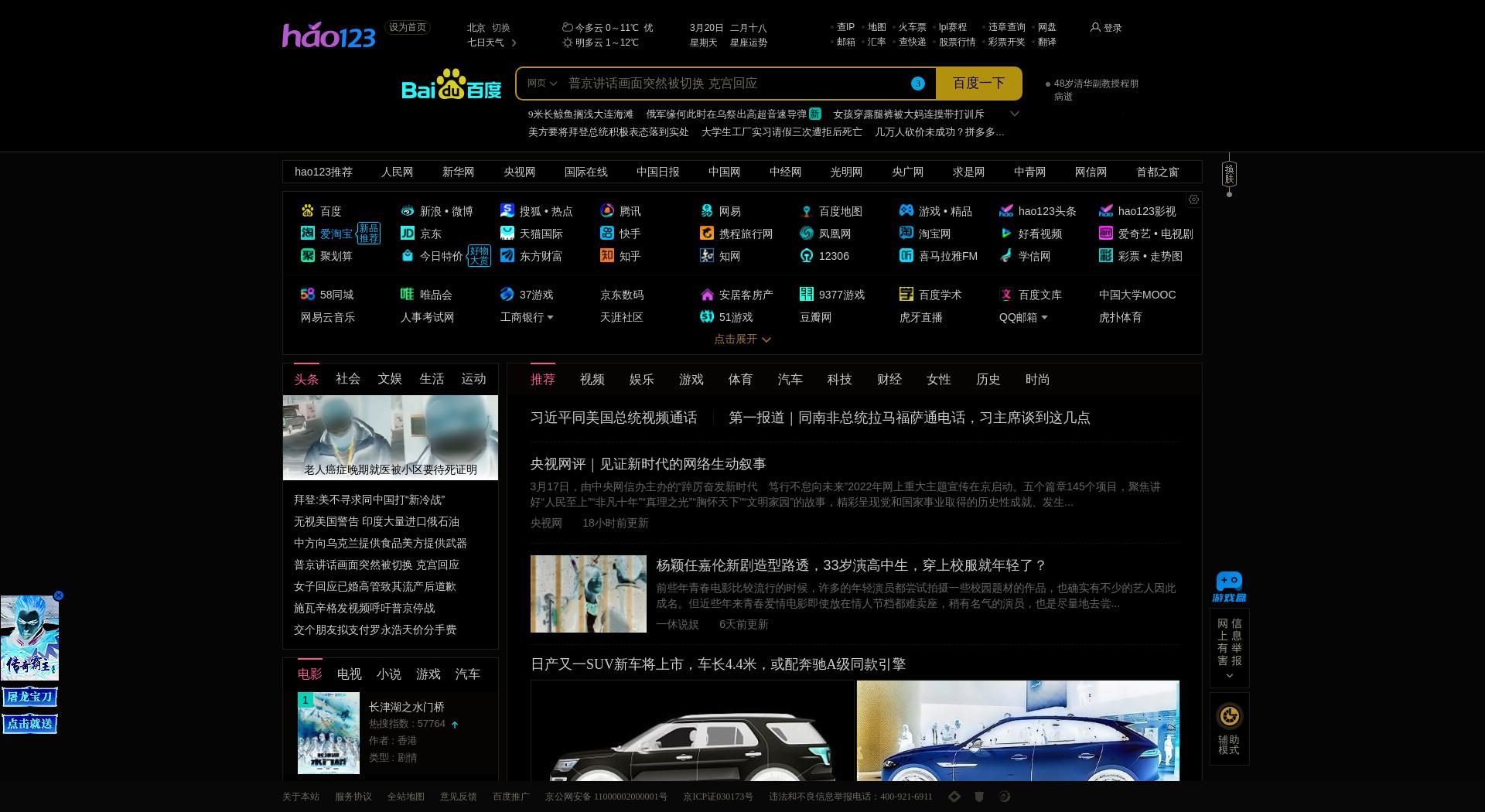Open the 杨颖 article thumbnail

pos(589,594)
